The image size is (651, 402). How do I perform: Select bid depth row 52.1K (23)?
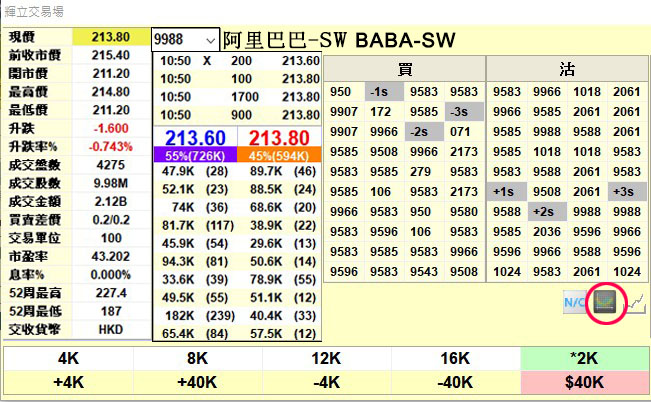pos(195,189)
